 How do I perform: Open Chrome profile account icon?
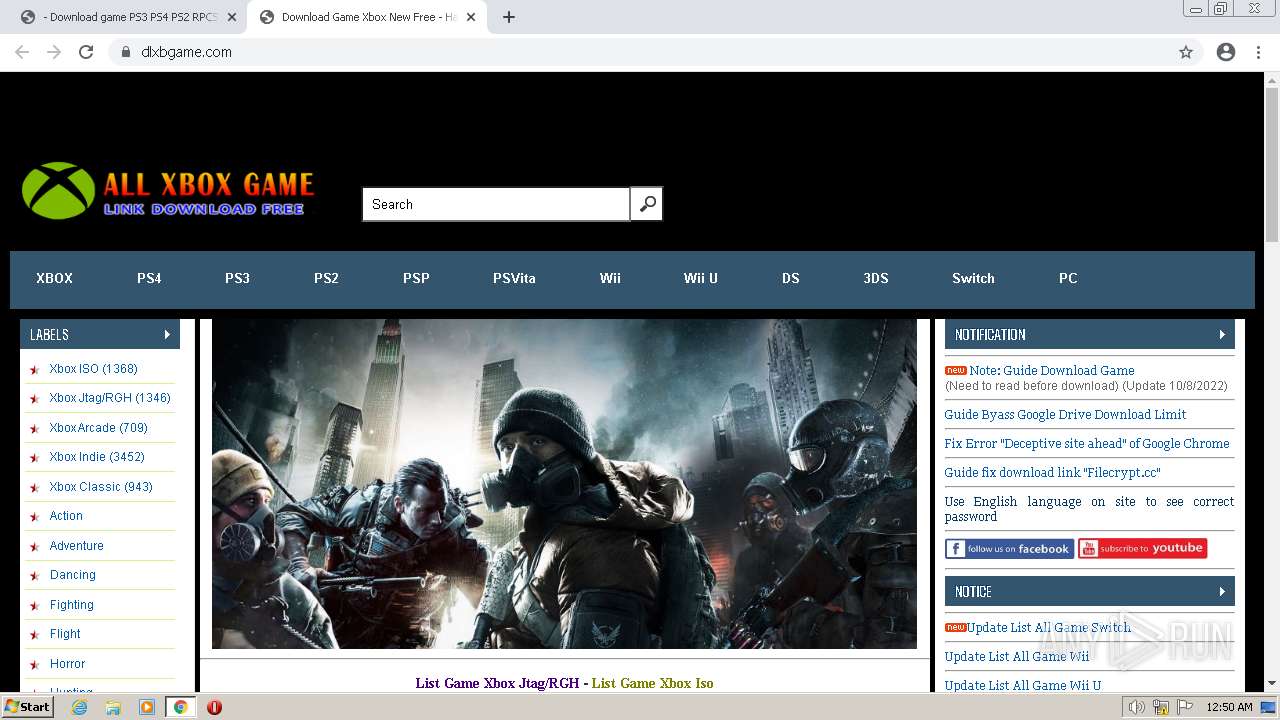tap(1226, 52)
